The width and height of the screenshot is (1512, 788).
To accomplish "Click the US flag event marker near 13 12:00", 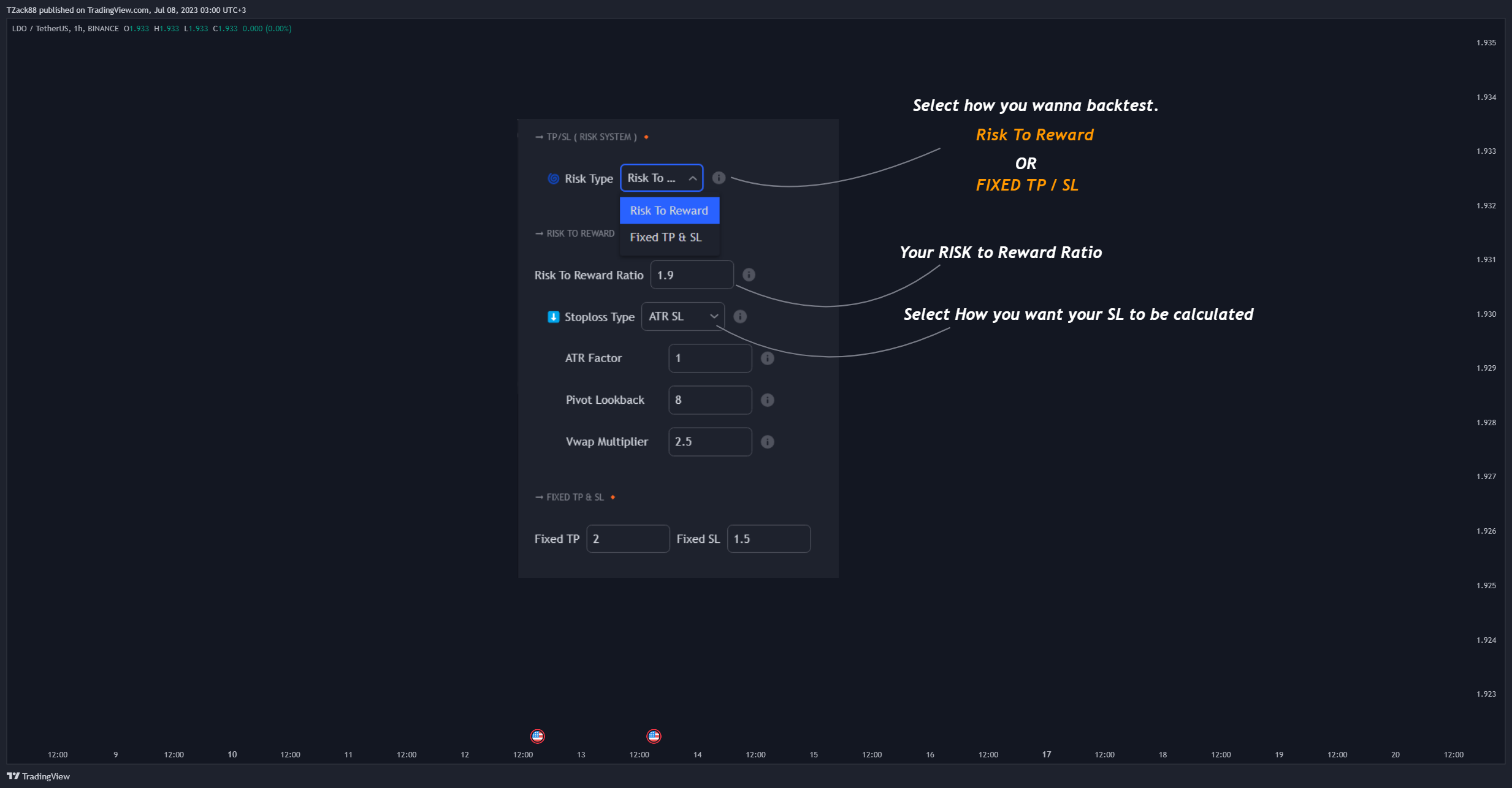I will point(654,736).
